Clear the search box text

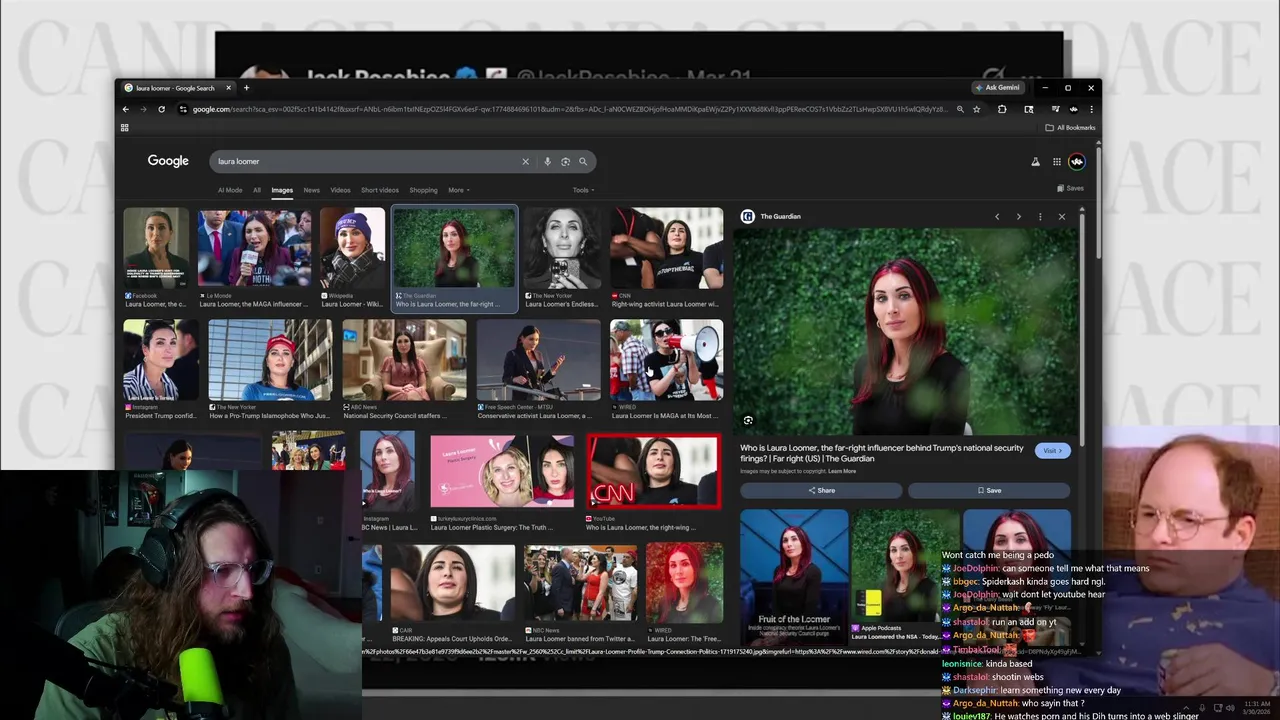click(x=525, y=161)
